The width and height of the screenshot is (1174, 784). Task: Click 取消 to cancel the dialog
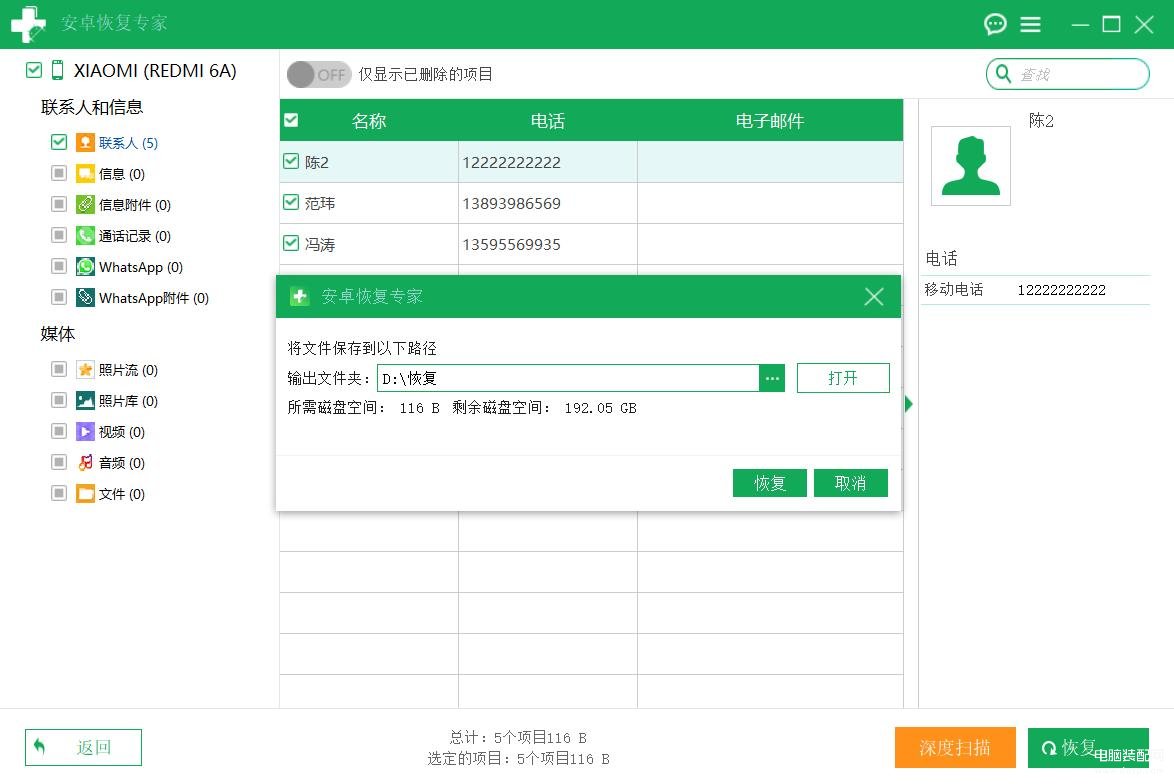pyautogui.click(x=851, y=483)
